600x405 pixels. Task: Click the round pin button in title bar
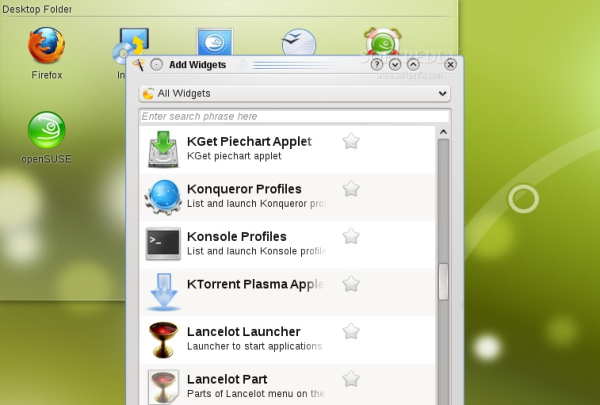coord(157,65)
